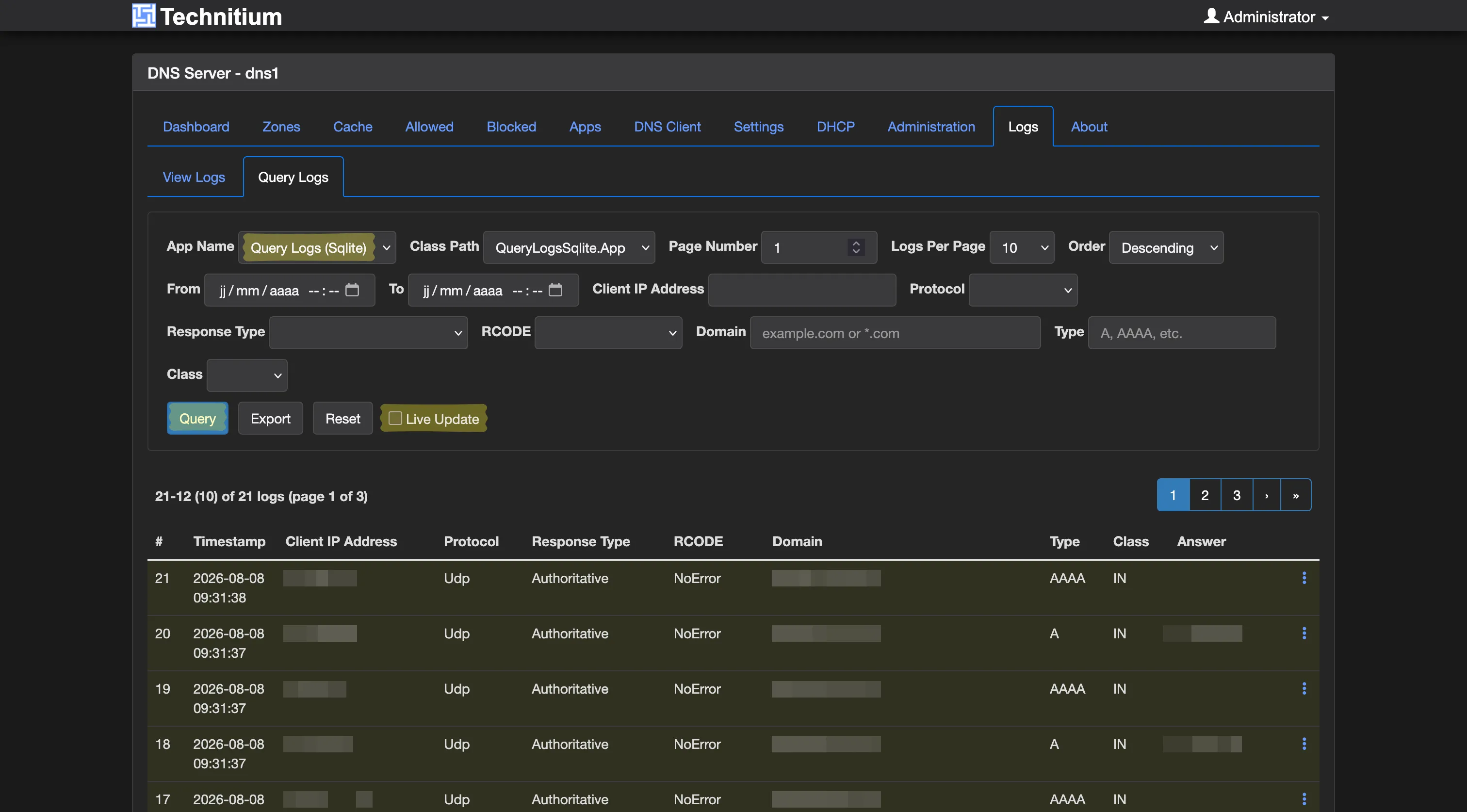The height and width of the screenshot is (812, 1467).
Task: Open options menu for log row 19
Action: 1304,688
